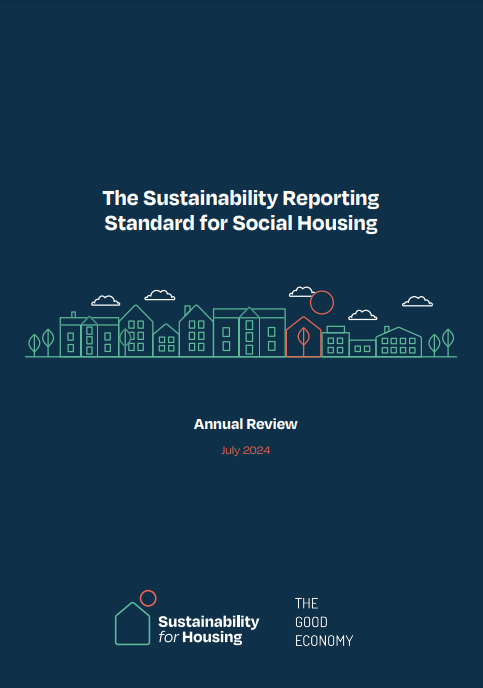The image size is (483, 688).
Task: Click the July 2024 date text
Action: [x=246, y=451]
